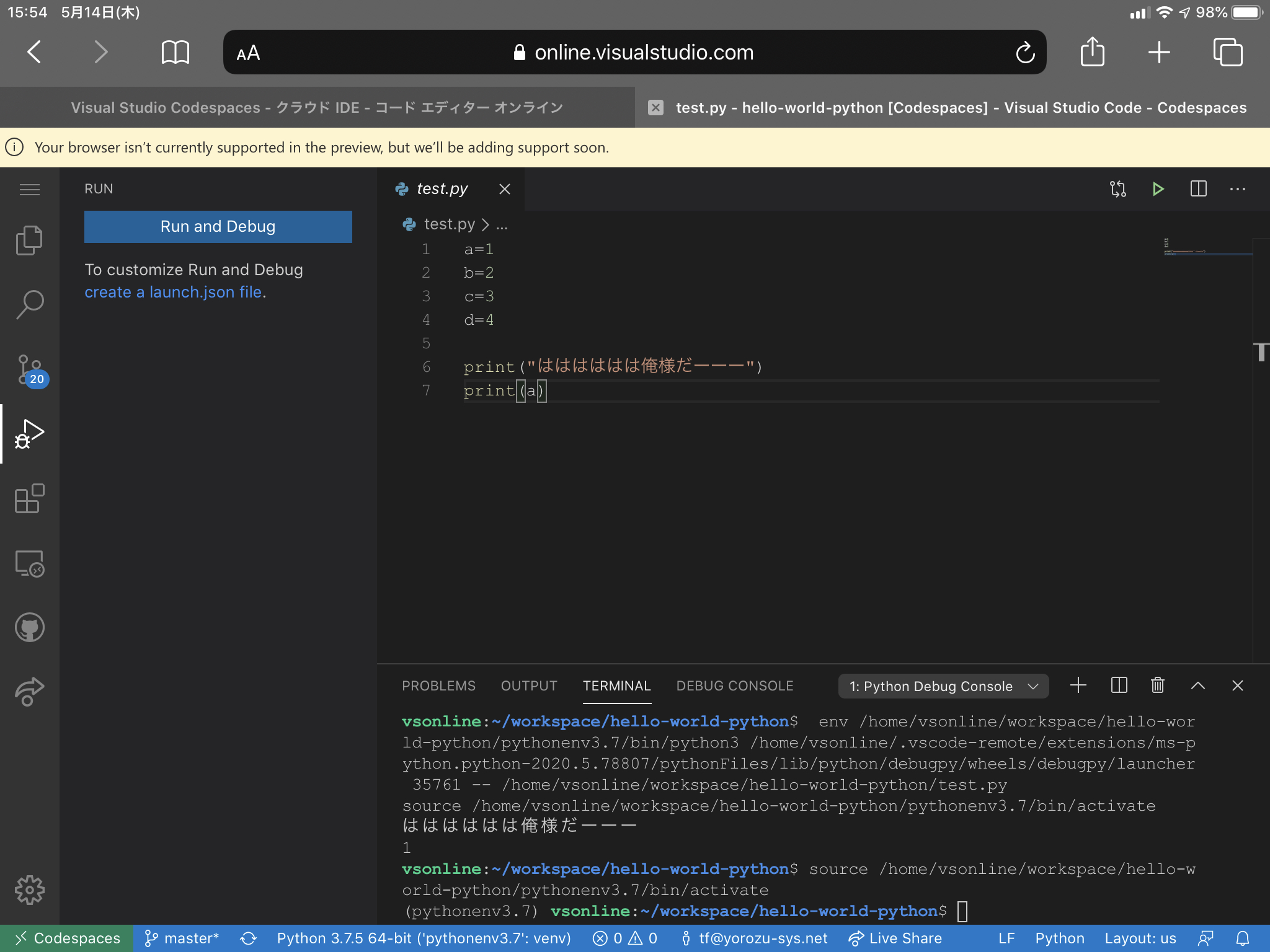The width and height of the screenshot is (1270, 952).
Task: Open the create a launch.json file link
Action: click(173, 292)
